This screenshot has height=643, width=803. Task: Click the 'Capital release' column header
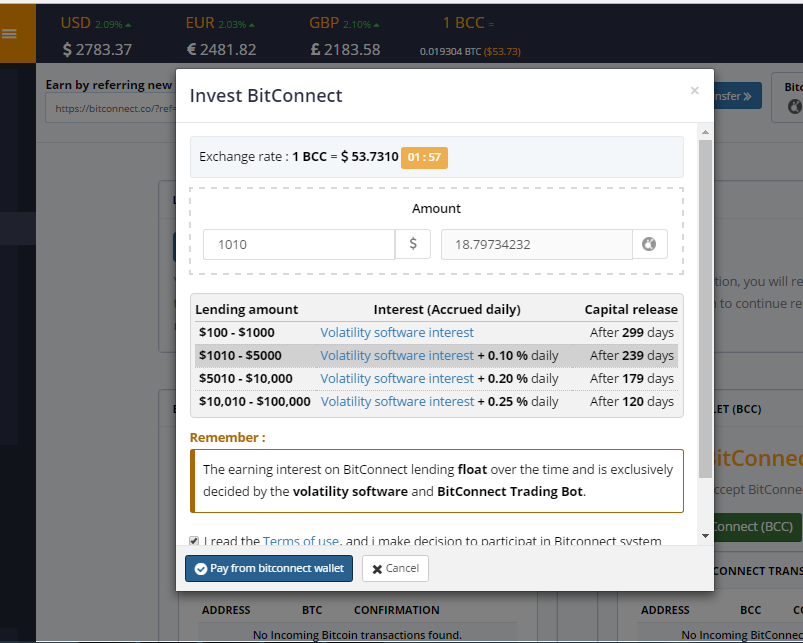631,309
